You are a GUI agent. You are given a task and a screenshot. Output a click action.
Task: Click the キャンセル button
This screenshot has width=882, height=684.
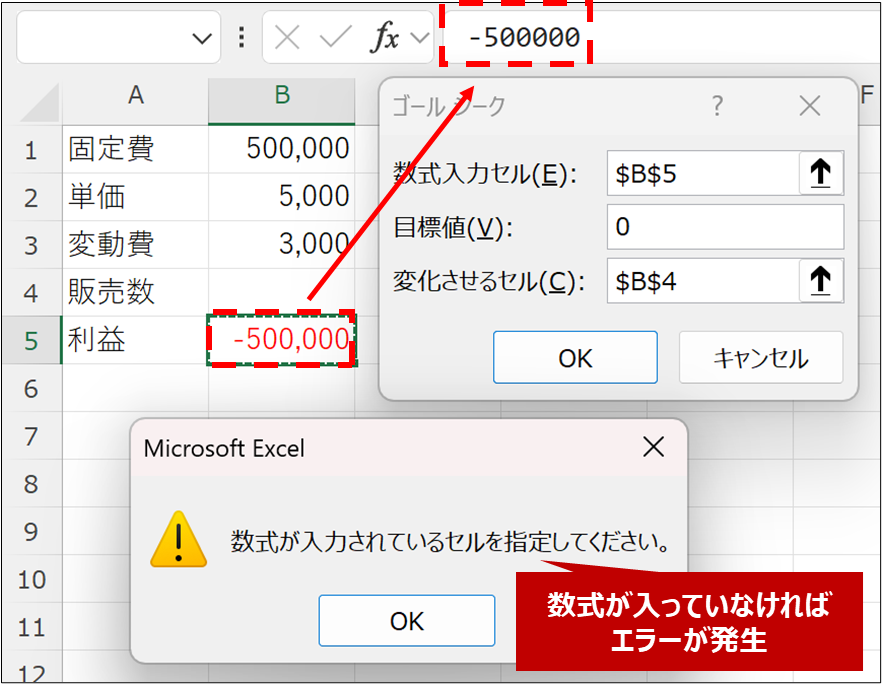point(760,358)
